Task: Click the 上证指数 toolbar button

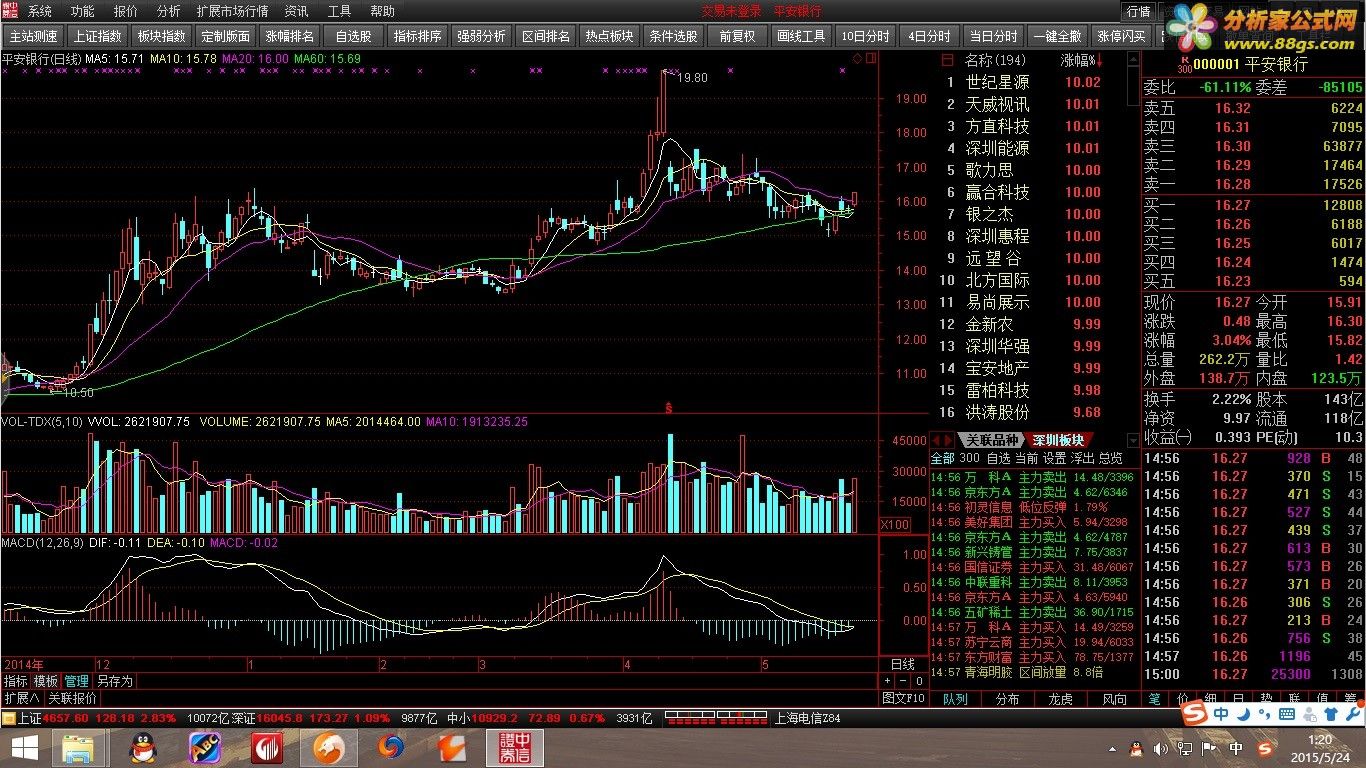Action: coord(98,35)
